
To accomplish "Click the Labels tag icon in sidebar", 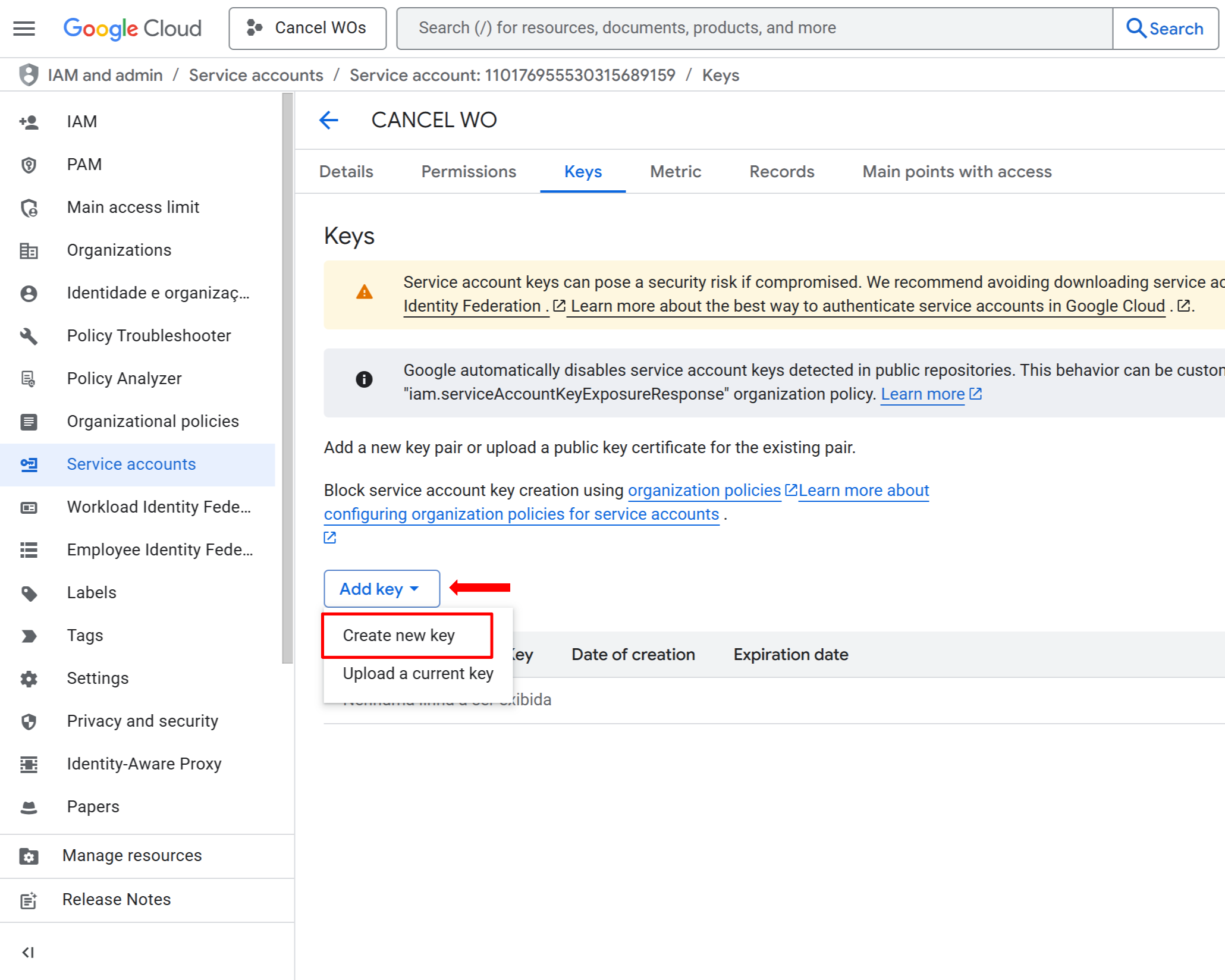I will 29,593.
